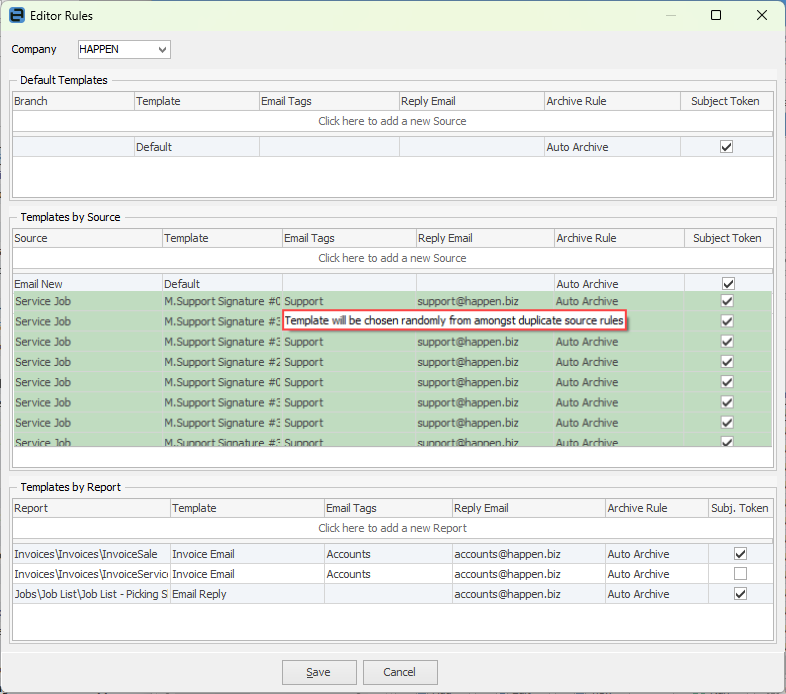The image size is (786, 694).
Task: Click Subj. Token column header
Action: click(740, 508)
